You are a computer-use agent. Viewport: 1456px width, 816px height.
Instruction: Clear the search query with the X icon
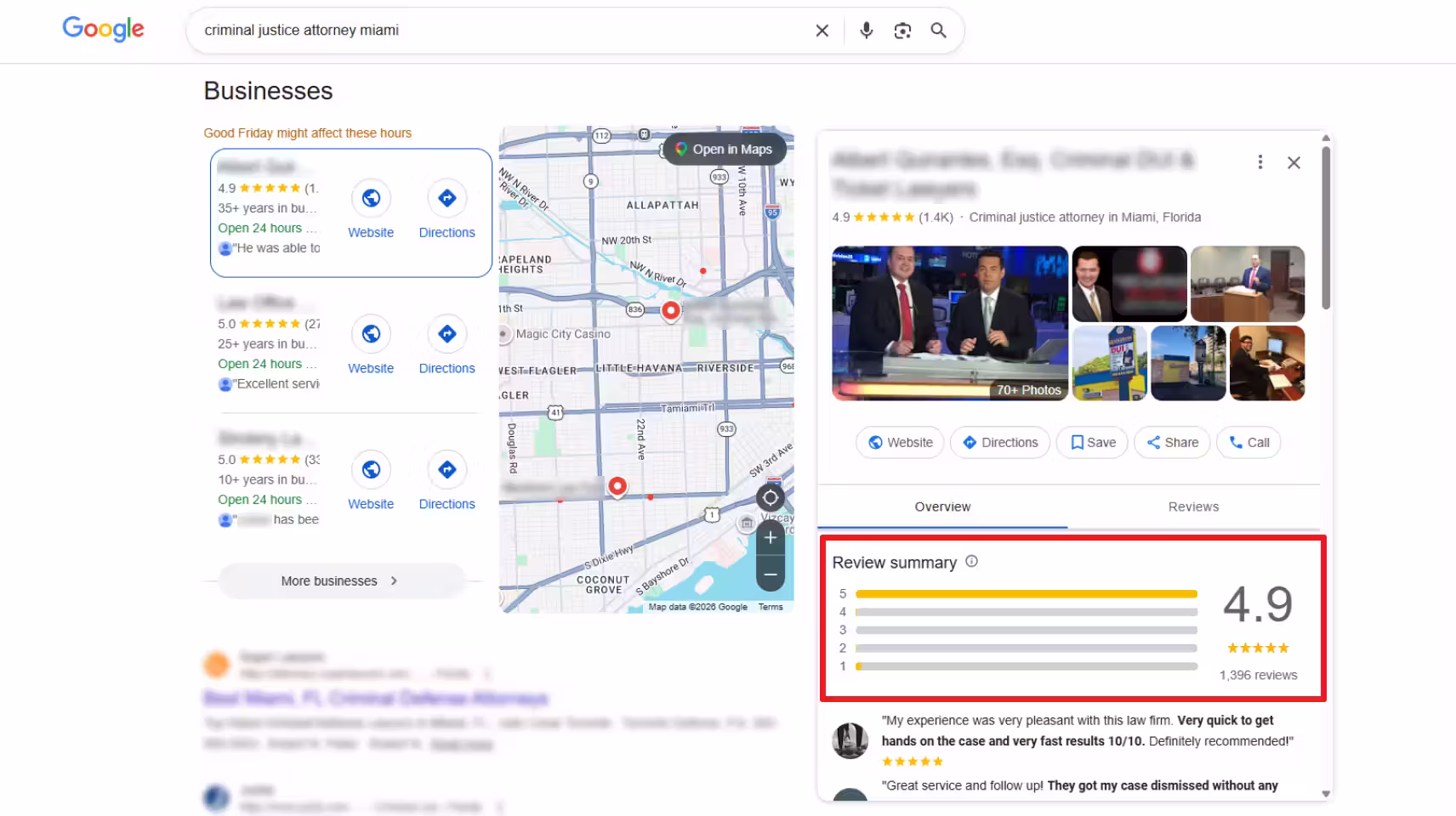[822, 30]
